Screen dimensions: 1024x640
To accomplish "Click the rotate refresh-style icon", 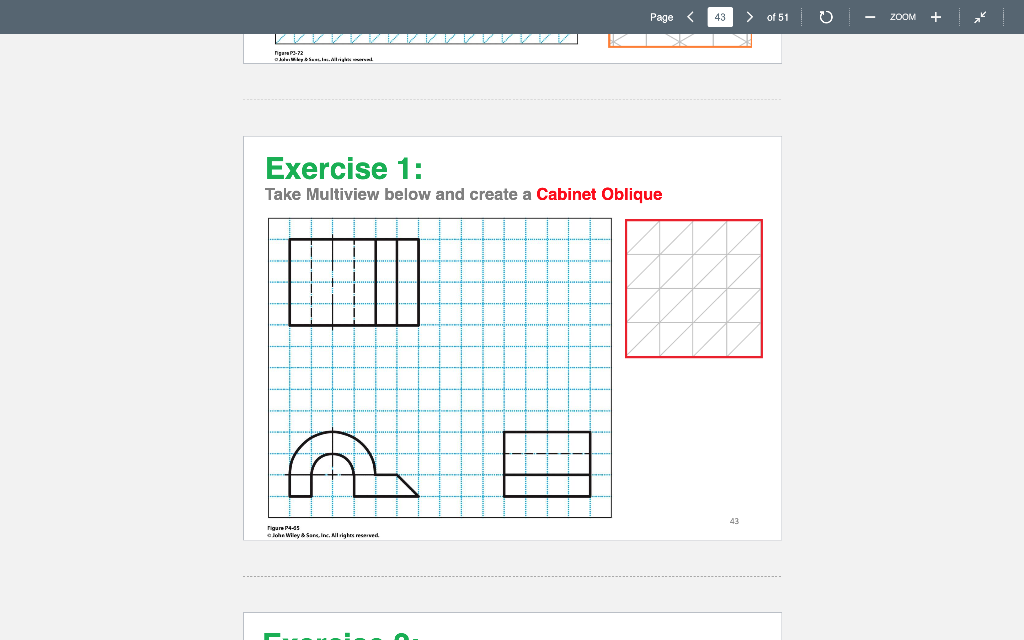I will pyautogui.click(x=825, y=16).
